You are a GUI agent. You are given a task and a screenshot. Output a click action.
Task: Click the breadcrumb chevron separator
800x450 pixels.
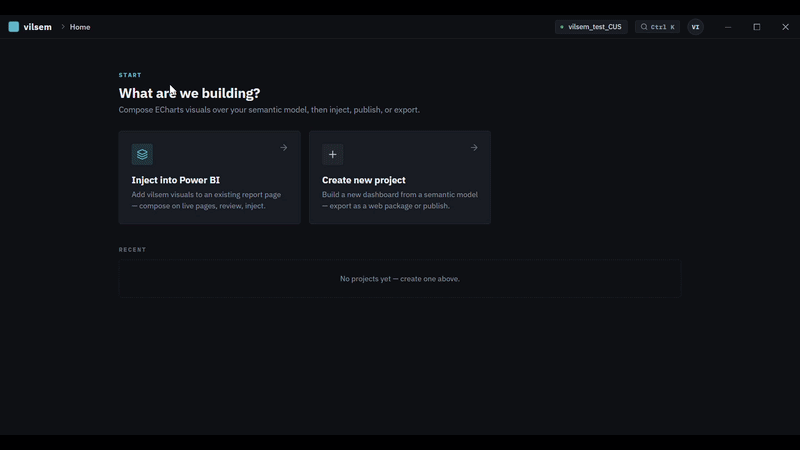tap(63, 27)
